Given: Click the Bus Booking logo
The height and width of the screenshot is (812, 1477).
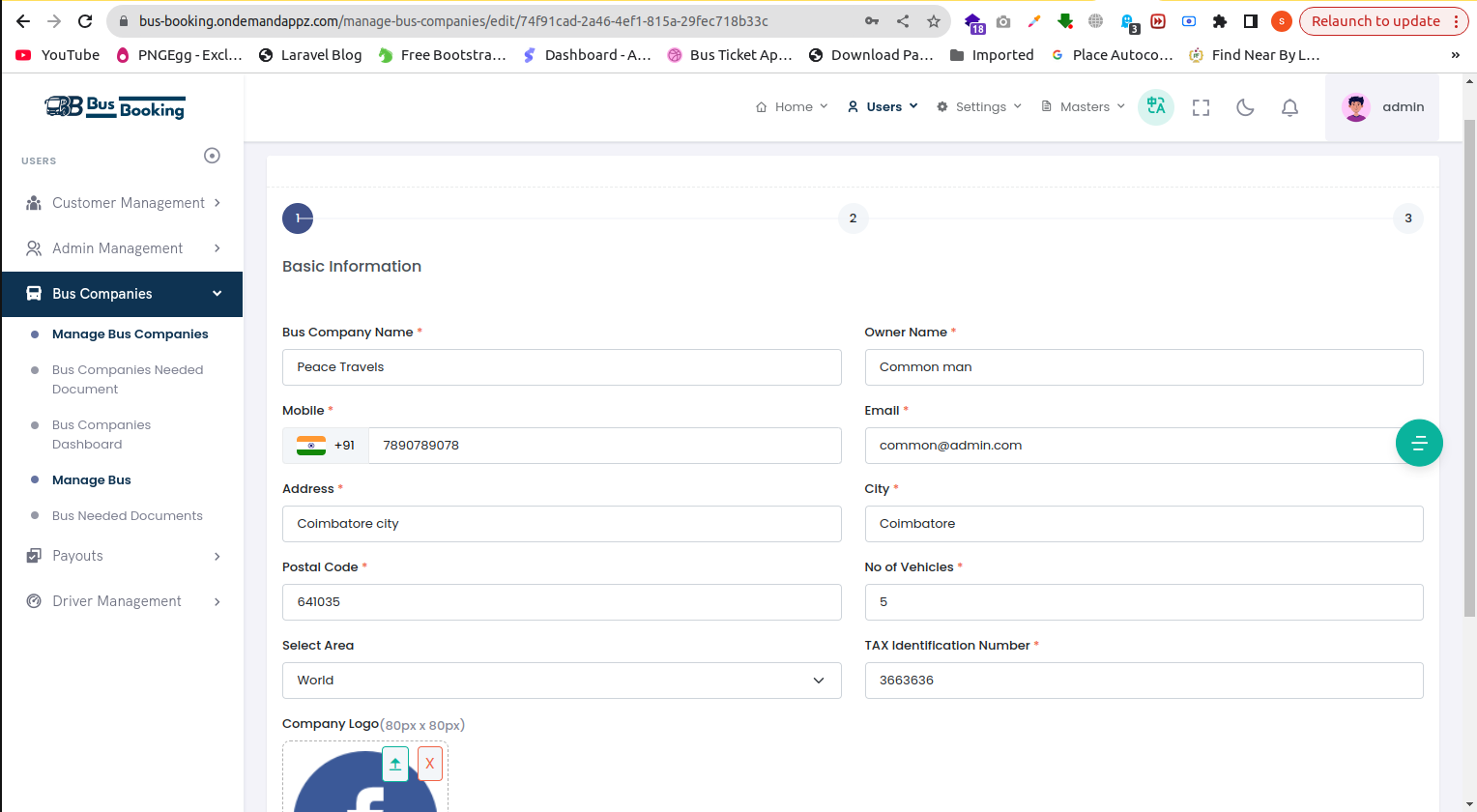Looking at the screenshot, I should pyautogui.click(x=115, y=106).
